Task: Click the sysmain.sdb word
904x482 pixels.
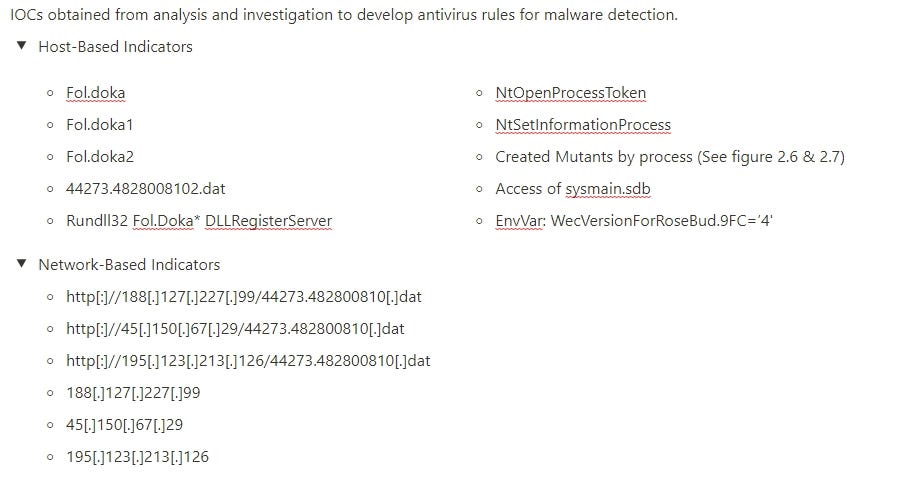Action: tap(608, 189)
